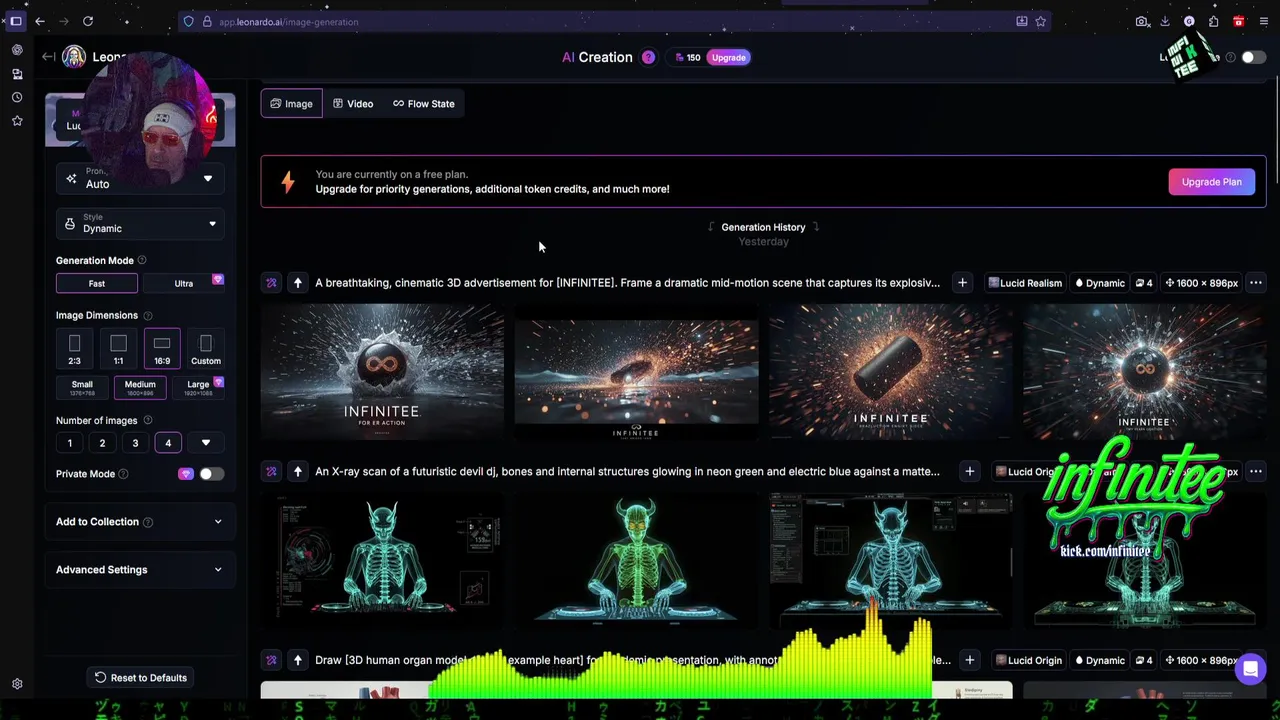The width and height of the screenshot is (1280, 720).
Task: Reuse prompt arrow for X-ray devil dj generation
Action: click(297, 471)
